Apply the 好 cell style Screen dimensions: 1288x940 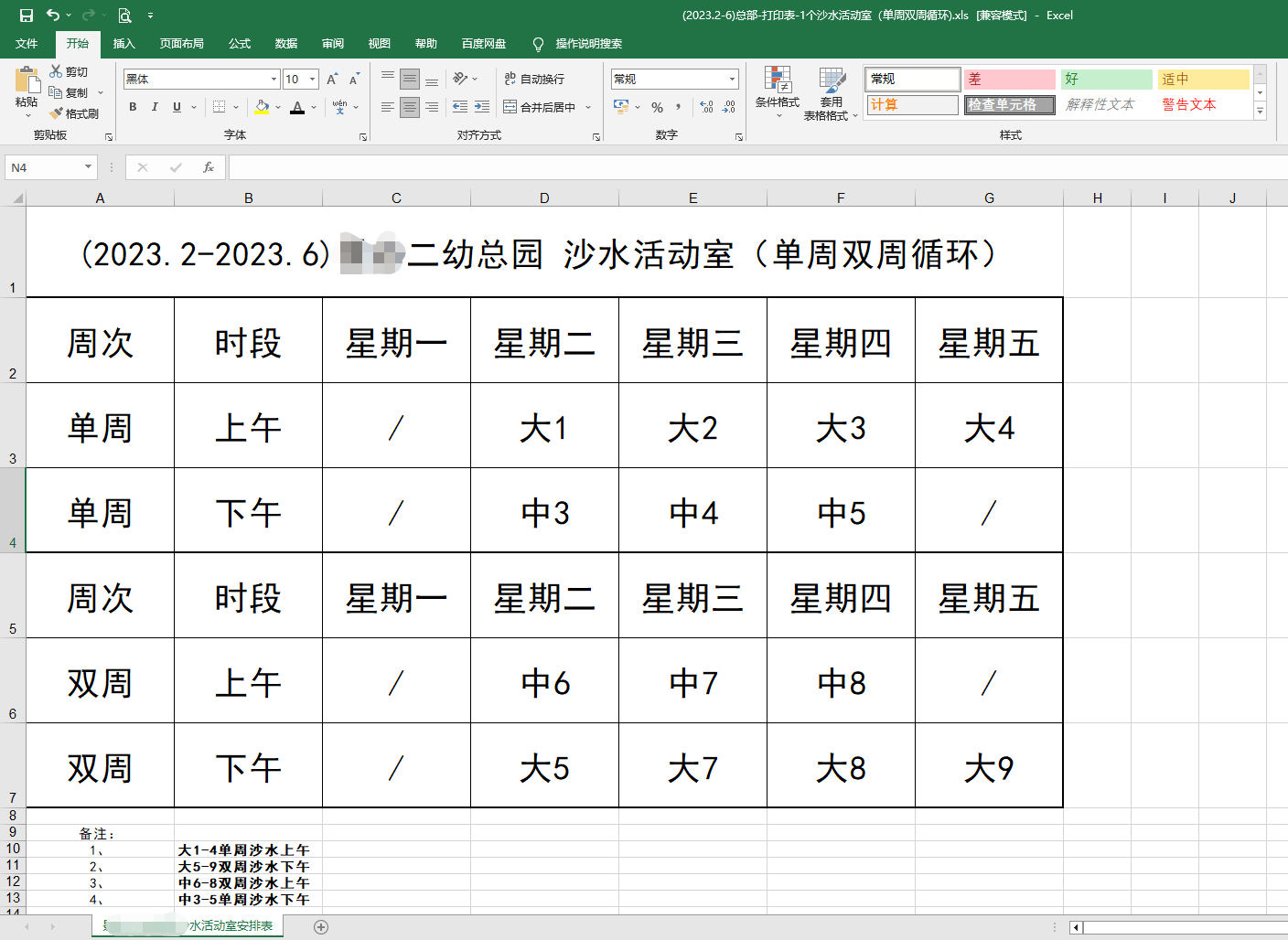(x=1107, y=80)
